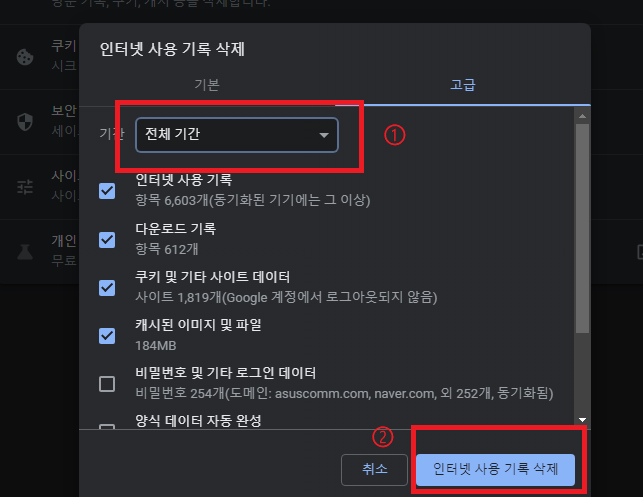The height and width of the screenshot is (497, 643).
Task: Click the blue 인터넷 사용 기록 삭제 button
Action: (x=495, y=470)
